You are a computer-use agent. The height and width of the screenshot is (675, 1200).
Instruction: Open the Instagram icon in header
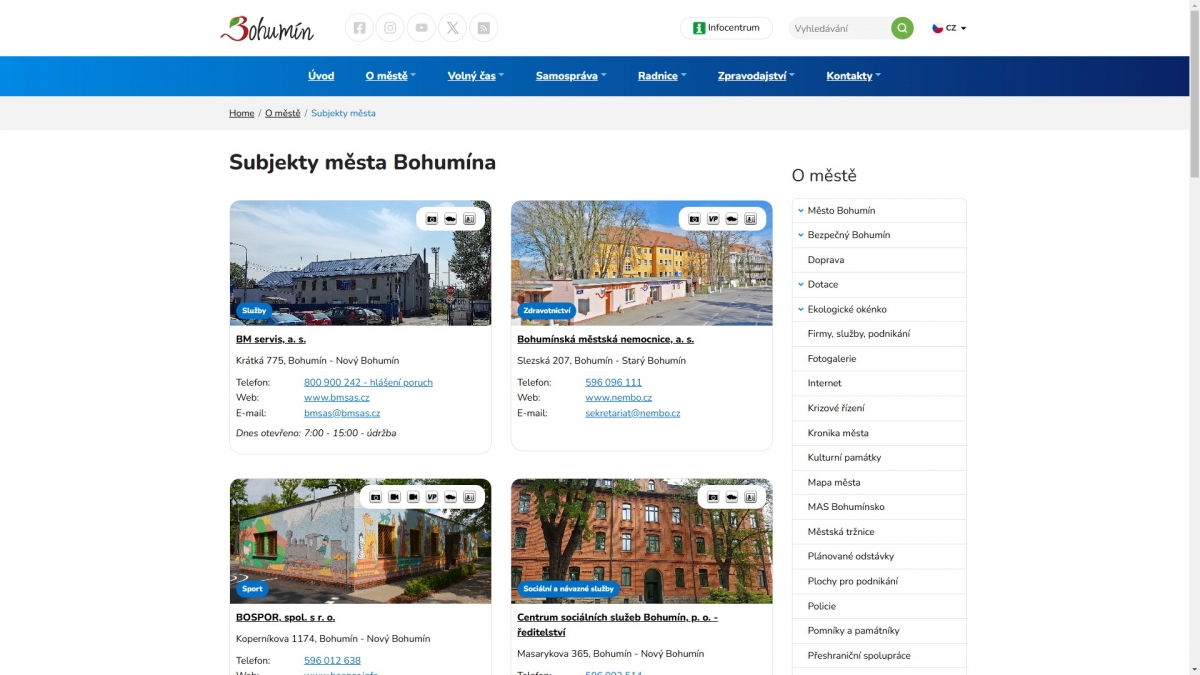[390, 28]
